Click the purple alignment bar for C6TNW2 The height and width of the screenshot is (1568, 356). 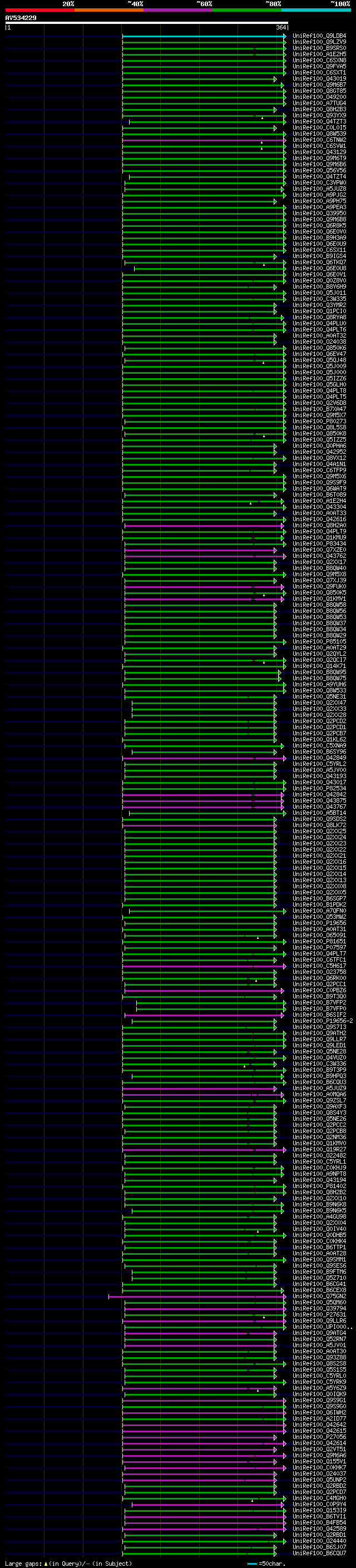pyautogui.click(x=204, y=140)
